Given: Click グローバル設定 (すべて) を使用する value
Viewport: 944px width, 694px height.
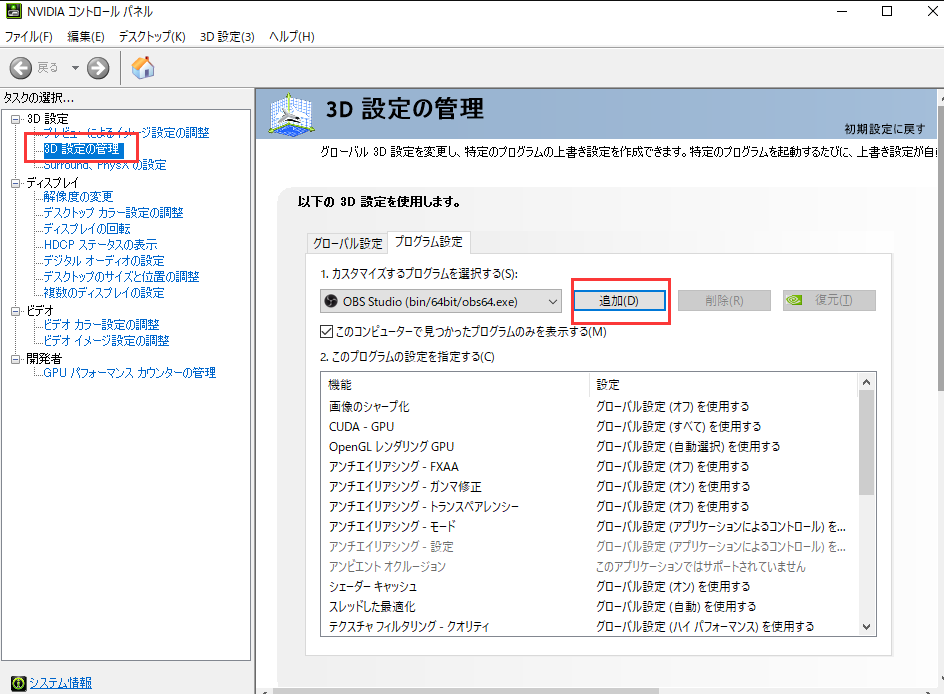Looking at the screenshot, I should pos(678,427).
